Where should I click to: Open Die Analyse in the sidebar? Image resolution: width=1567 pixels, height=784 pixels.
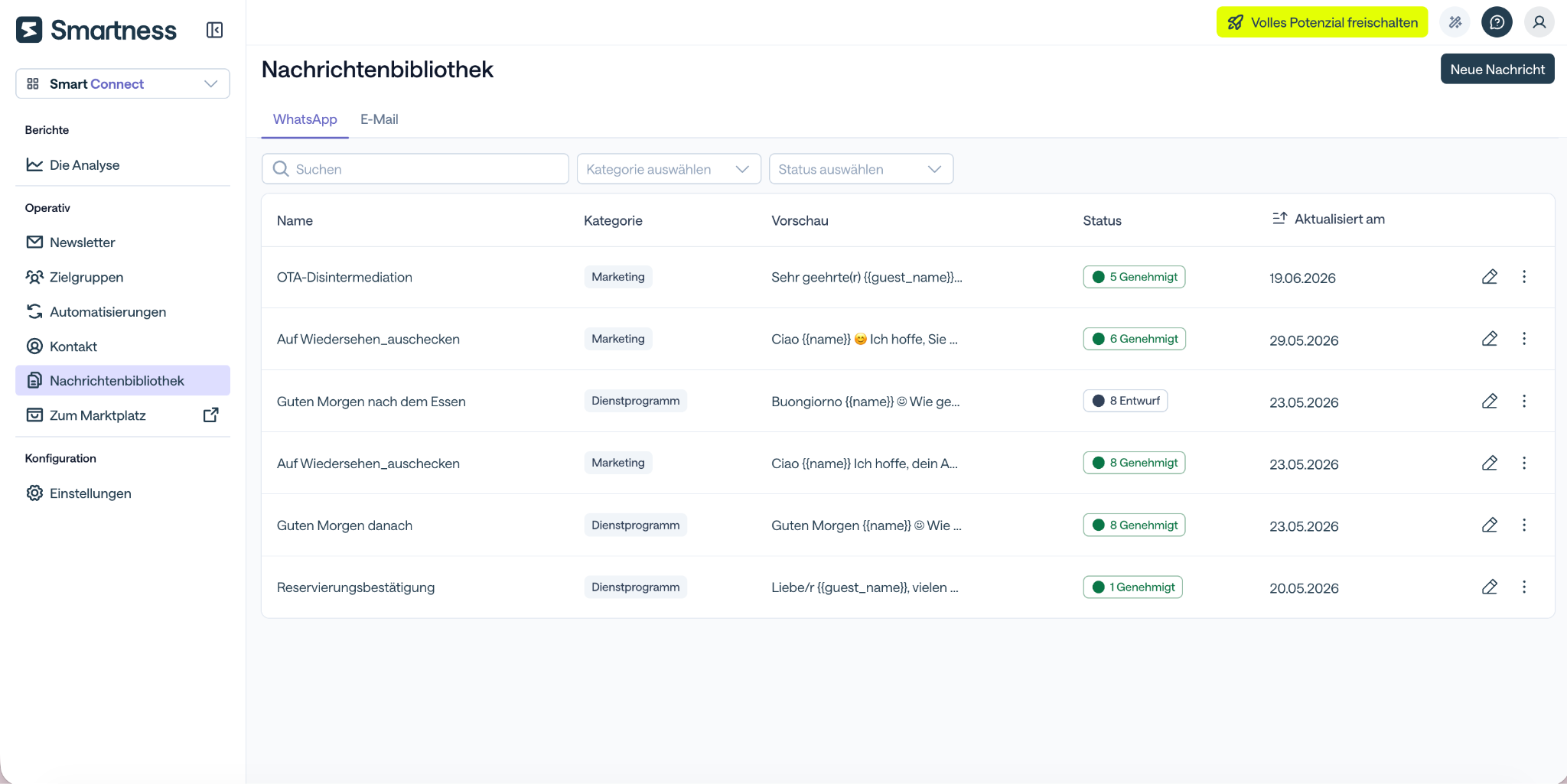point(122,165)
